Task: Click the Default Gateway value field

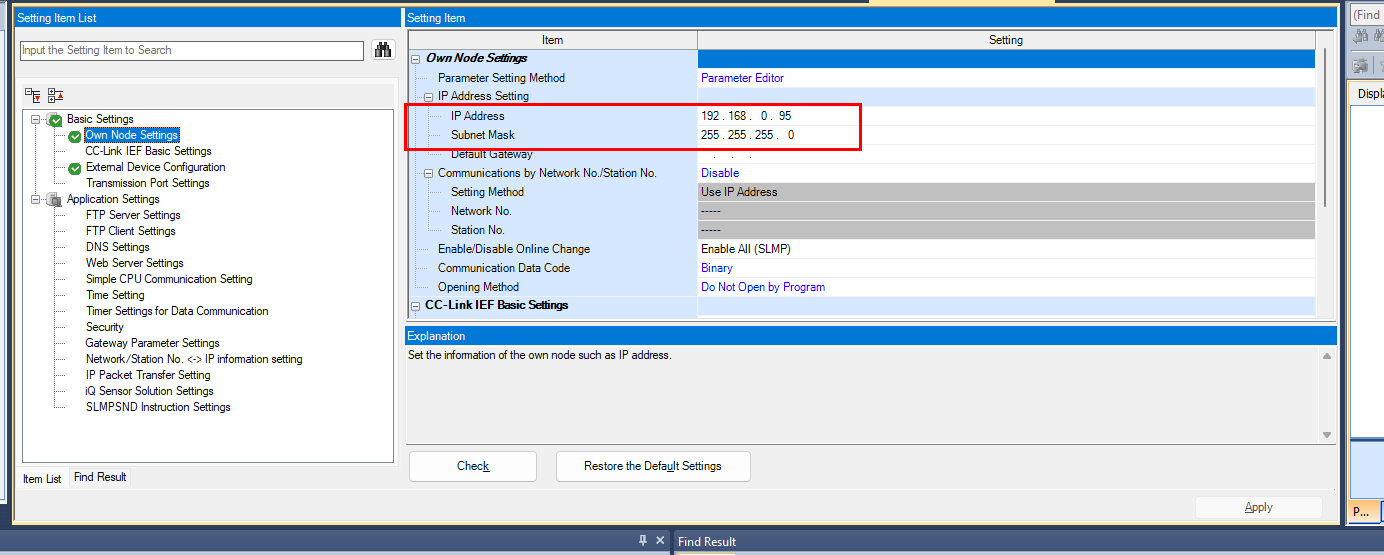Action: point(1006,154)
